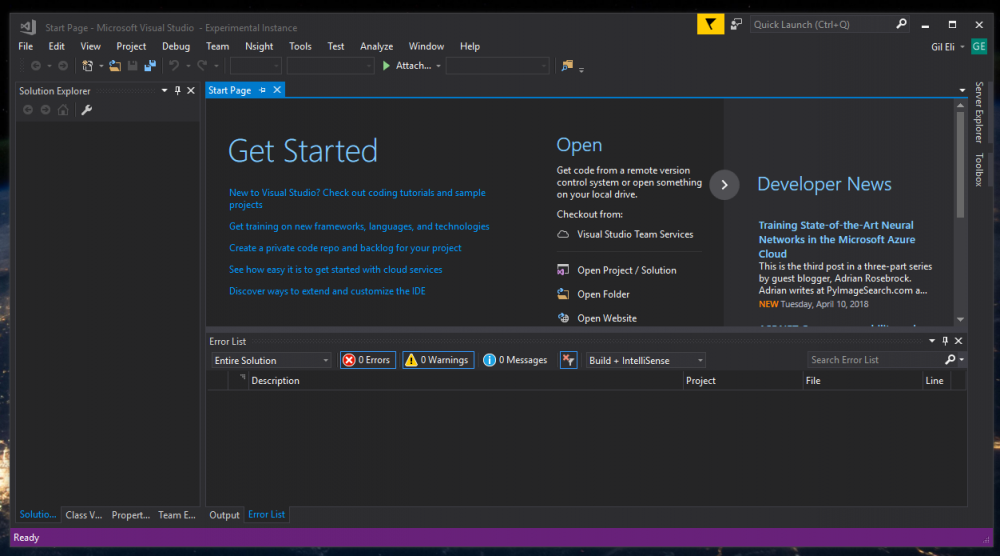This screenshot has height=556, width=1000.
Task: Click the Open Project / Solution link
Action: 626,270
